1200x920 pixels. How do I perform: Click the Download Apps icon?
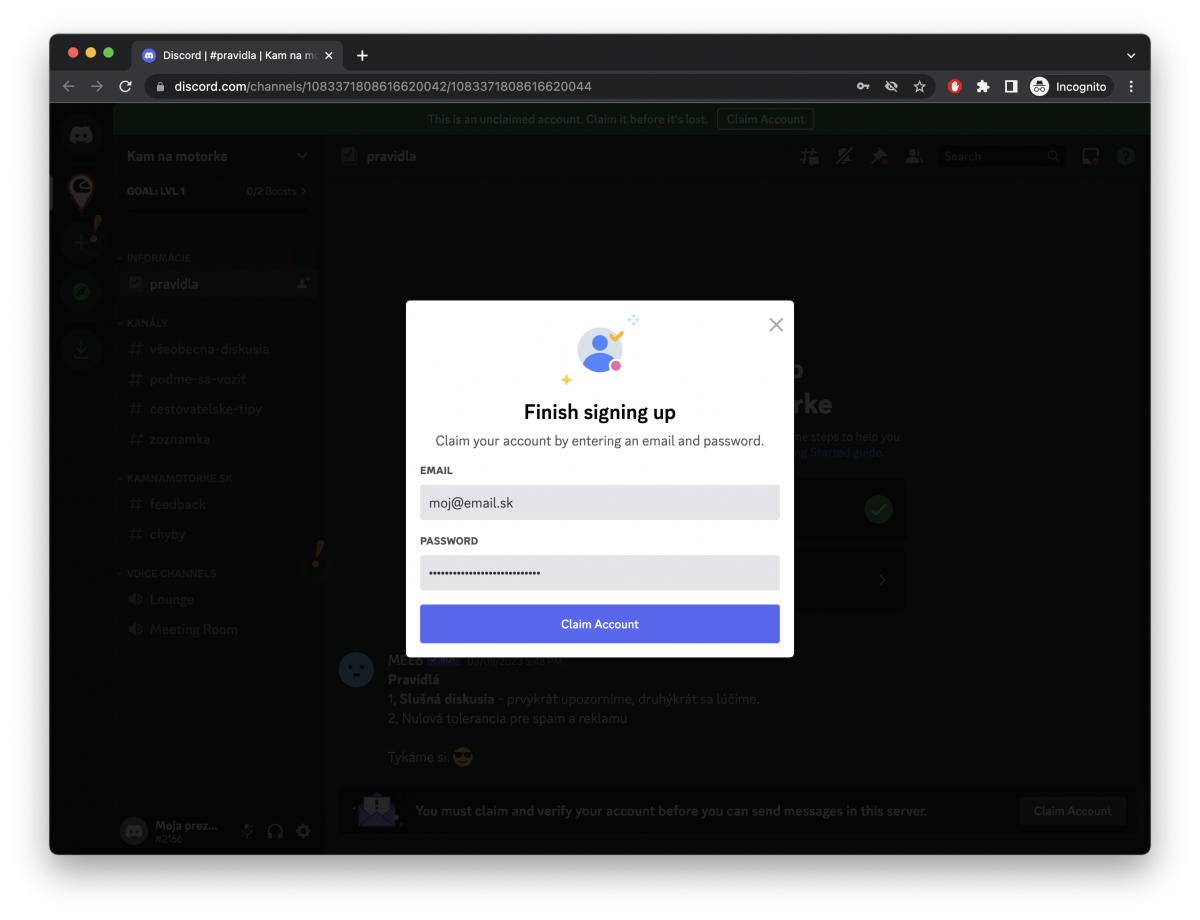coord(81,350)
